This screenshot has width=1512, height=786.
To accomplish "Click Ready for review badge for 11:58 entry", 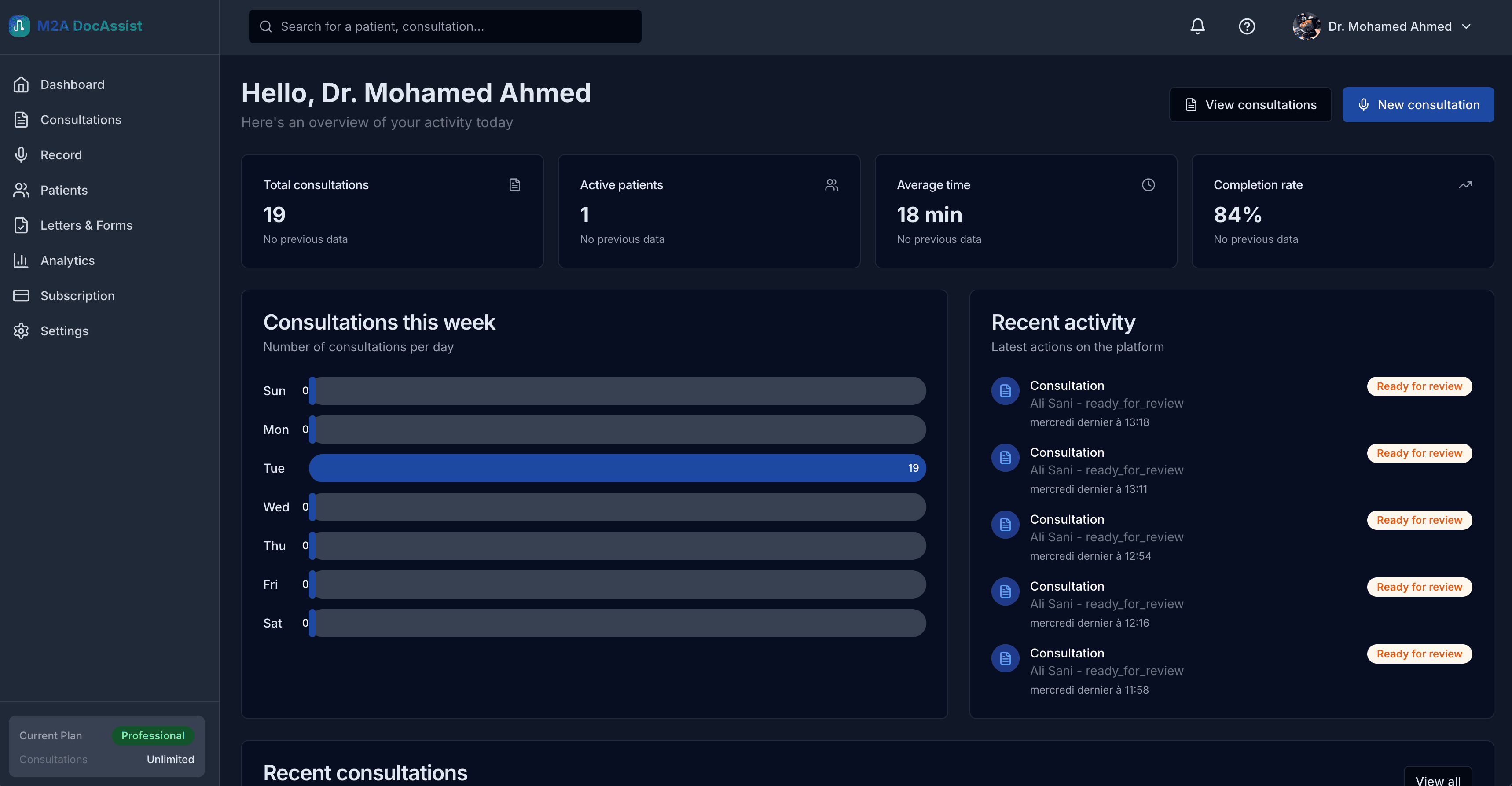I will pyautogui.click(x=1419, y=654).
